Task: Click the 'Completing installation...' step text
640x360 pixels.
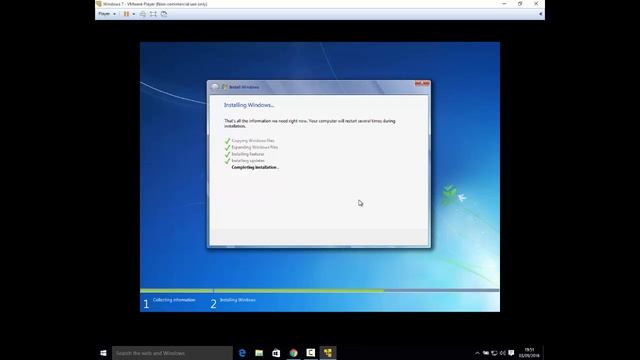Action: pos(255,167)
